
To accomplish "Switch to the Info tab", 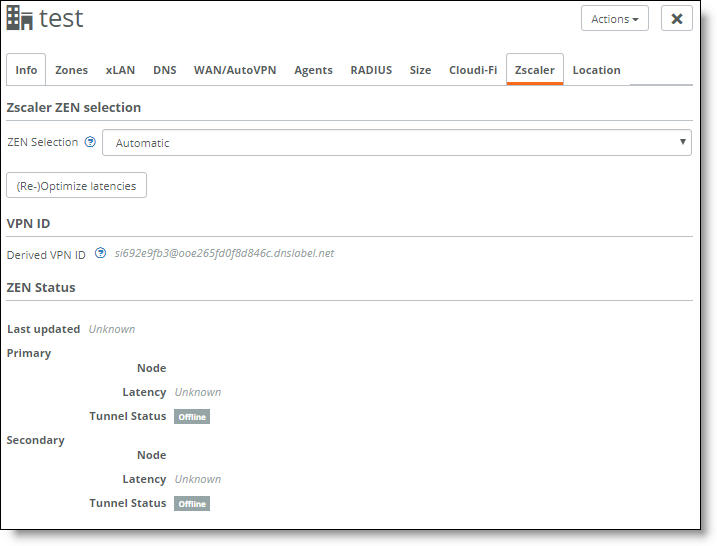I will 26,70.
